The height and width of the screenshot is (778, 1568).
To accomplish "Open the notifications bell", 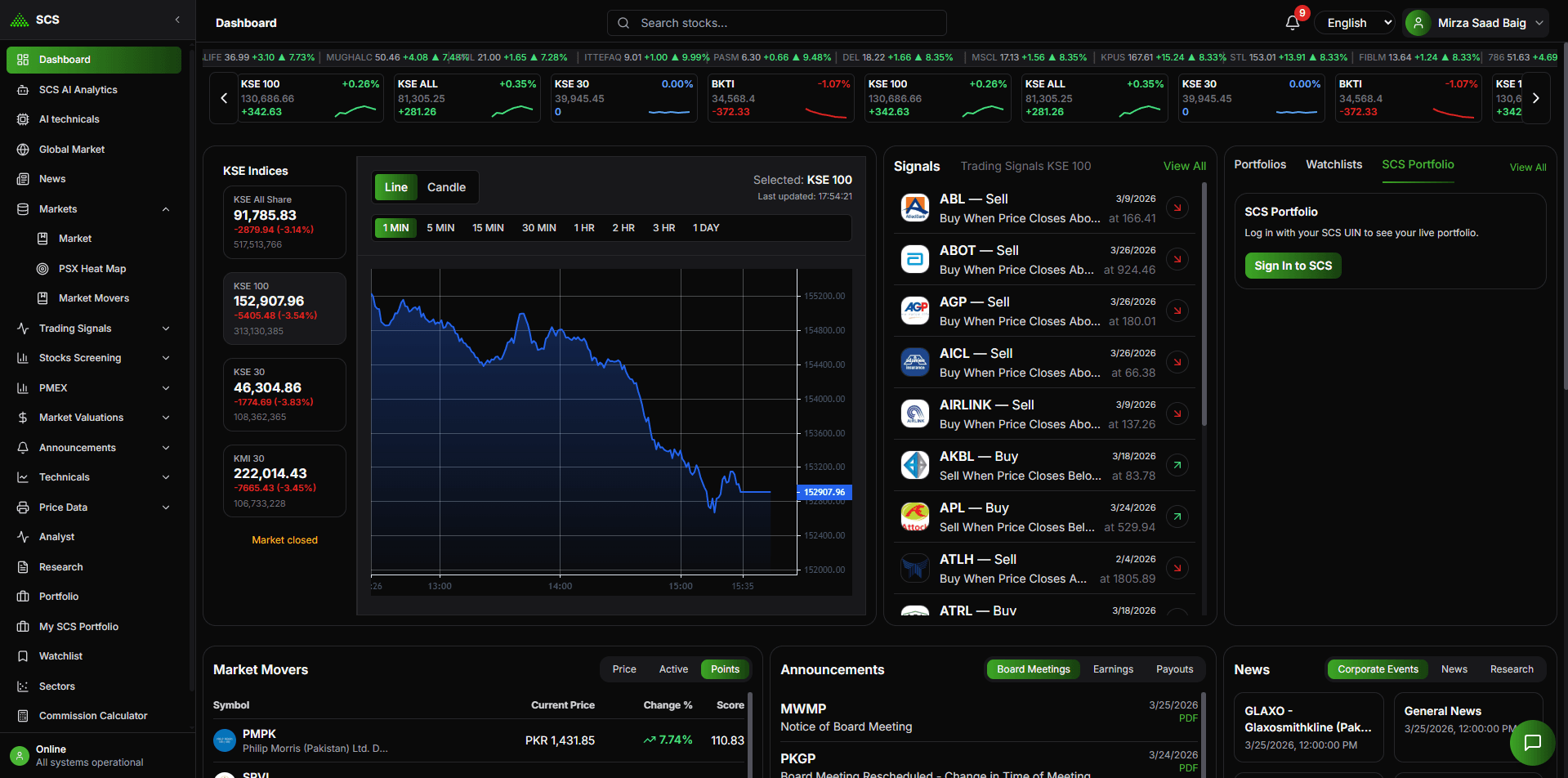I will (x=1292, y=23).
